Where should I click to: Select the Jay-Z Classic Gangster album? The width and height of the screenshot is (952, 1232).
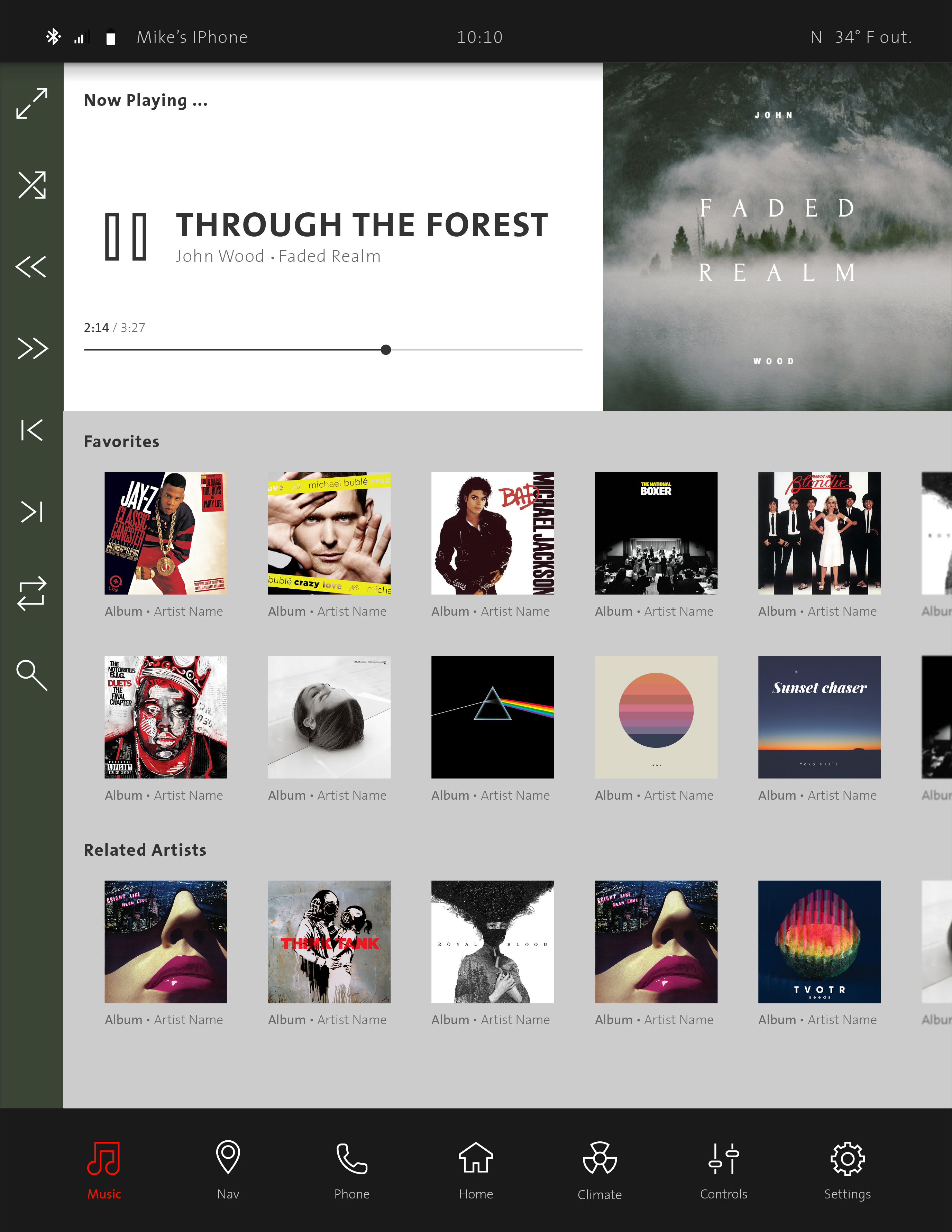(166, 533)
